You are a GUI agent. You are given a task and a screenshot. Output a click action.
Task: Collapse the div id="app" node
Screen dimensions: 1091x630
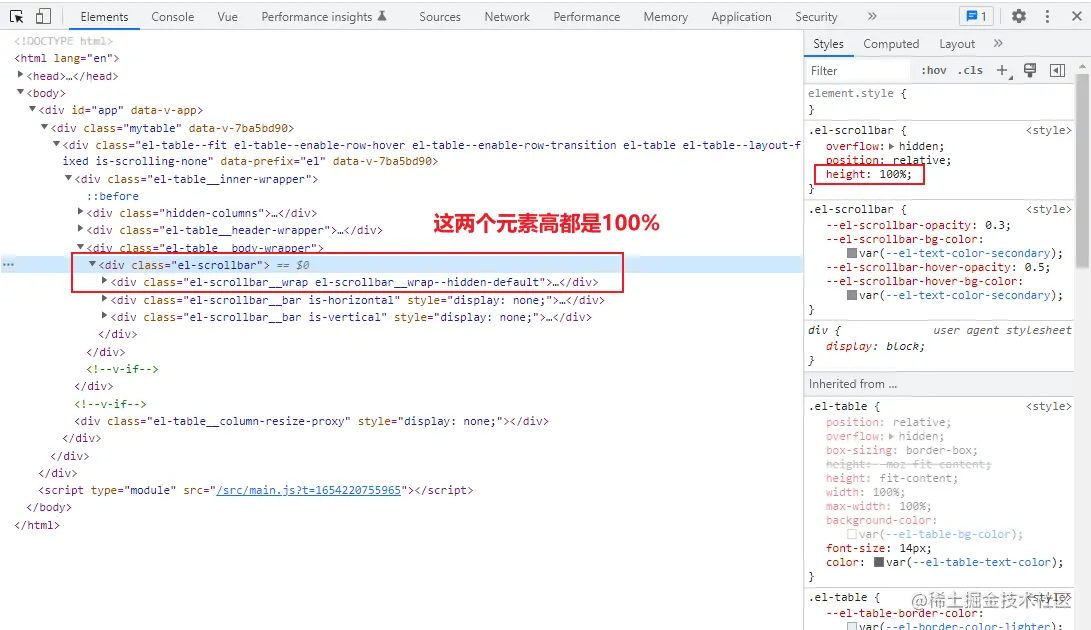point(32,109)
